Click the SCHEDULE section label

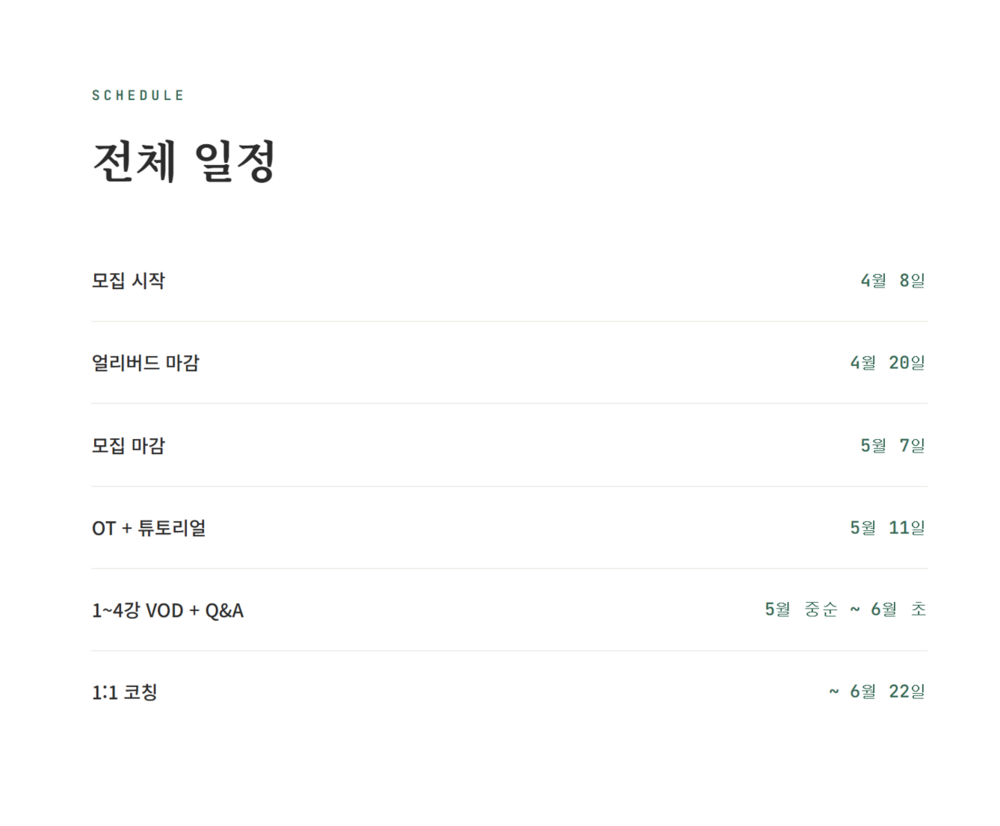[x=138, y=96]
